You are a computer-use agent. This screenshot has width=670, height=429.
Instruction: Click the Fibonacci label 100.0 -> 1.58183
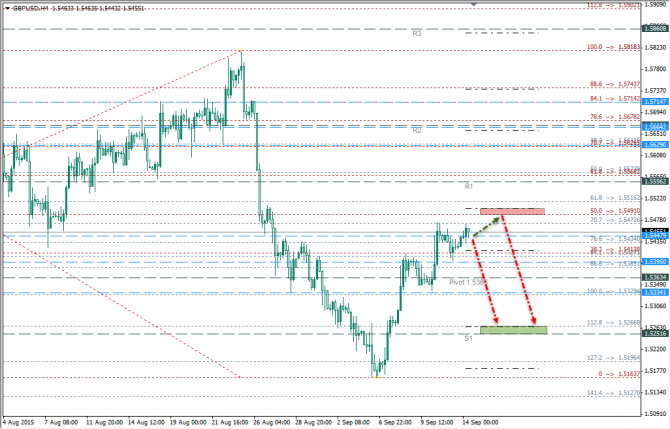click(613, 47)
